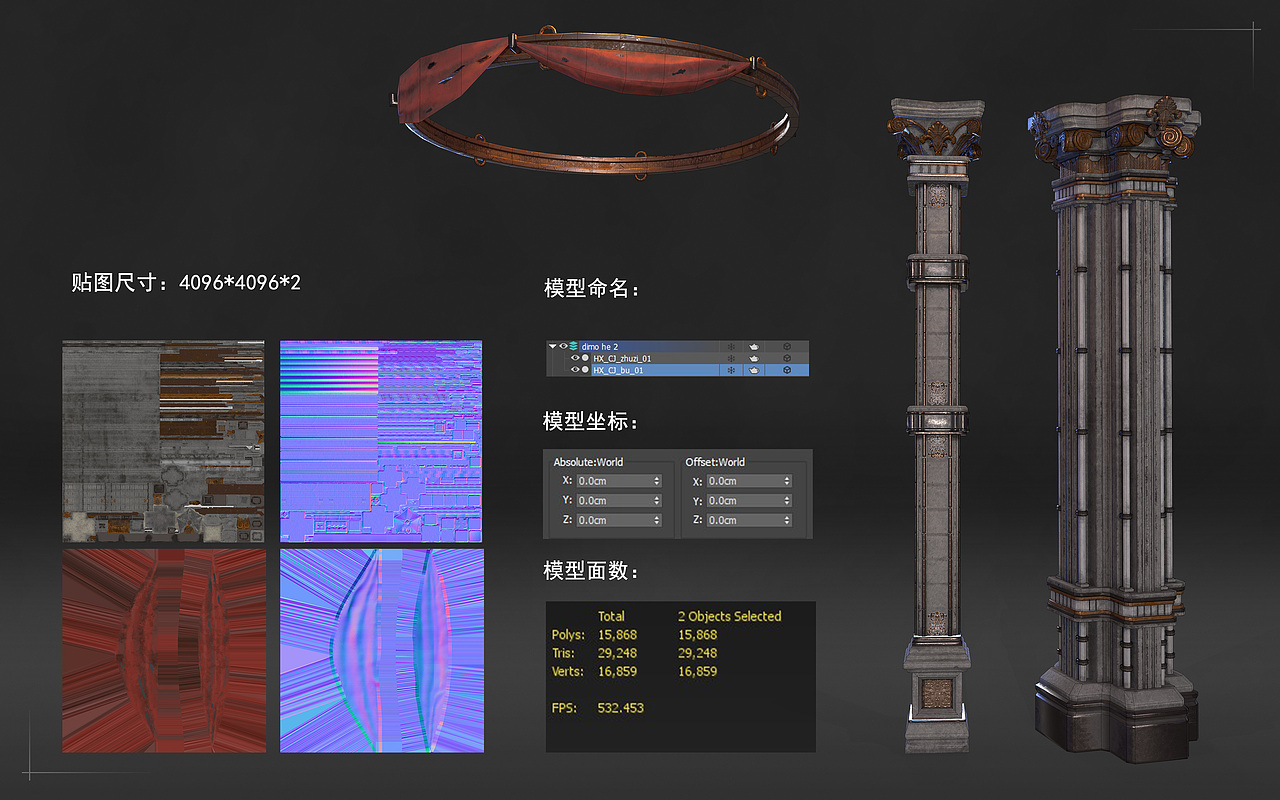Click the 模型命名 heading
This screenshot has width=1280, height=800.
pos(592,289)
